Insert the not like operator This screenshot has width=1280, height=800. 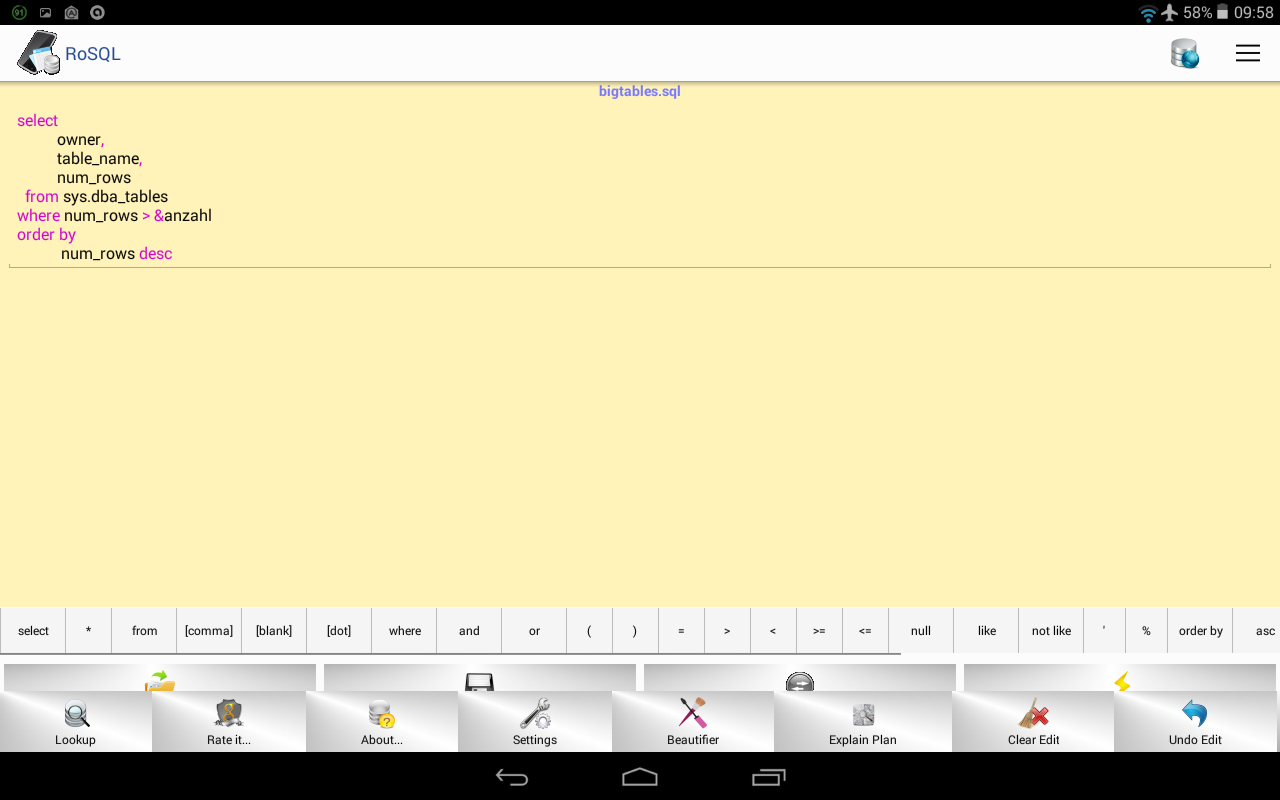(1051, 630)
